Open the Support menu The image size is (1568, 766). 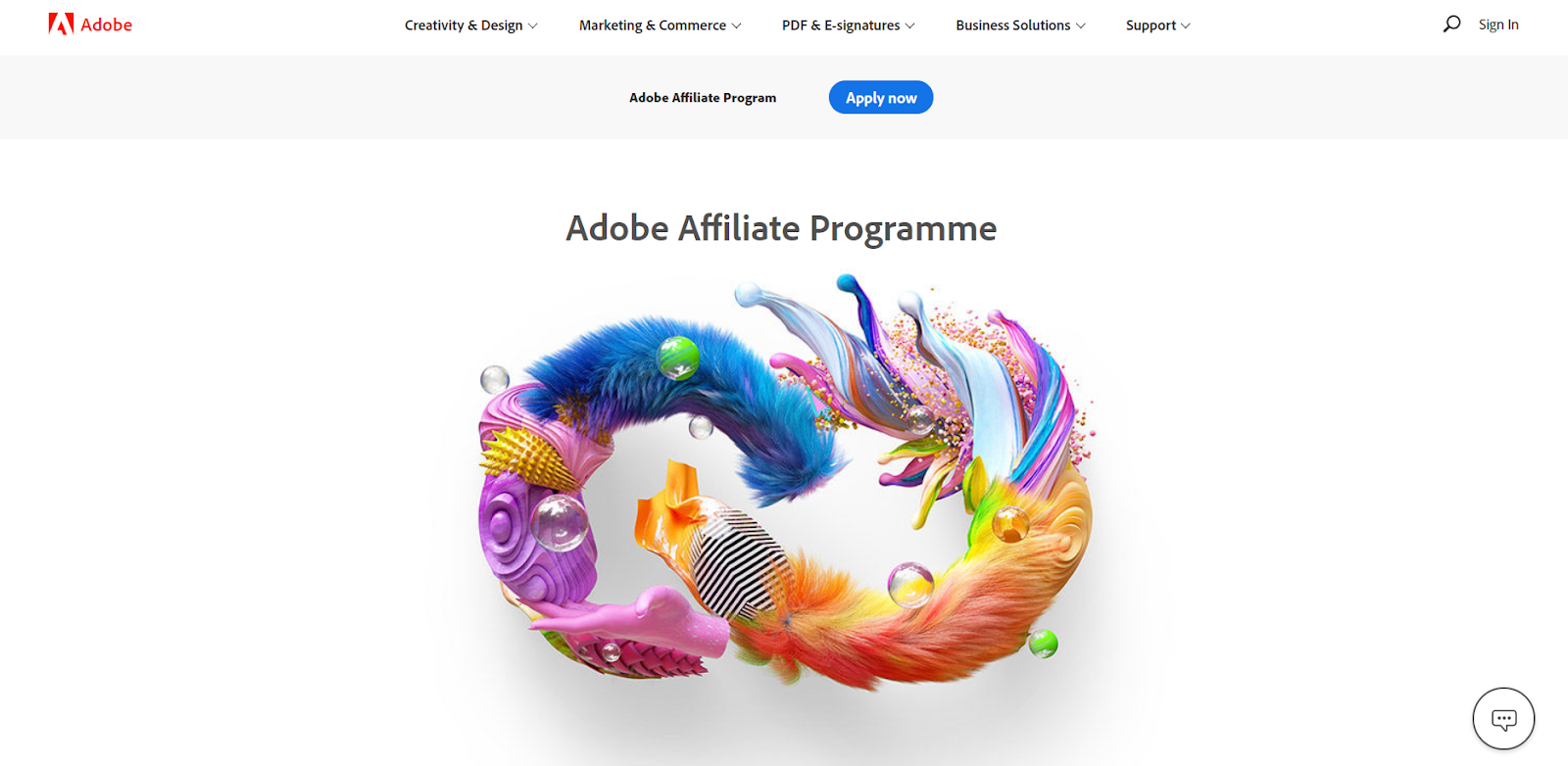1158,25
